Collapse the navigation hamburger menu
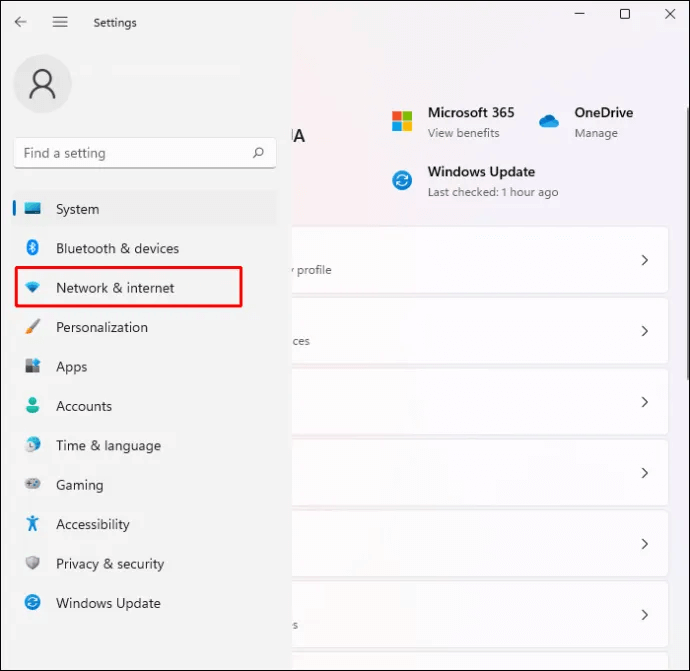This screenshot has height=671, width=690. coord(60,22)
